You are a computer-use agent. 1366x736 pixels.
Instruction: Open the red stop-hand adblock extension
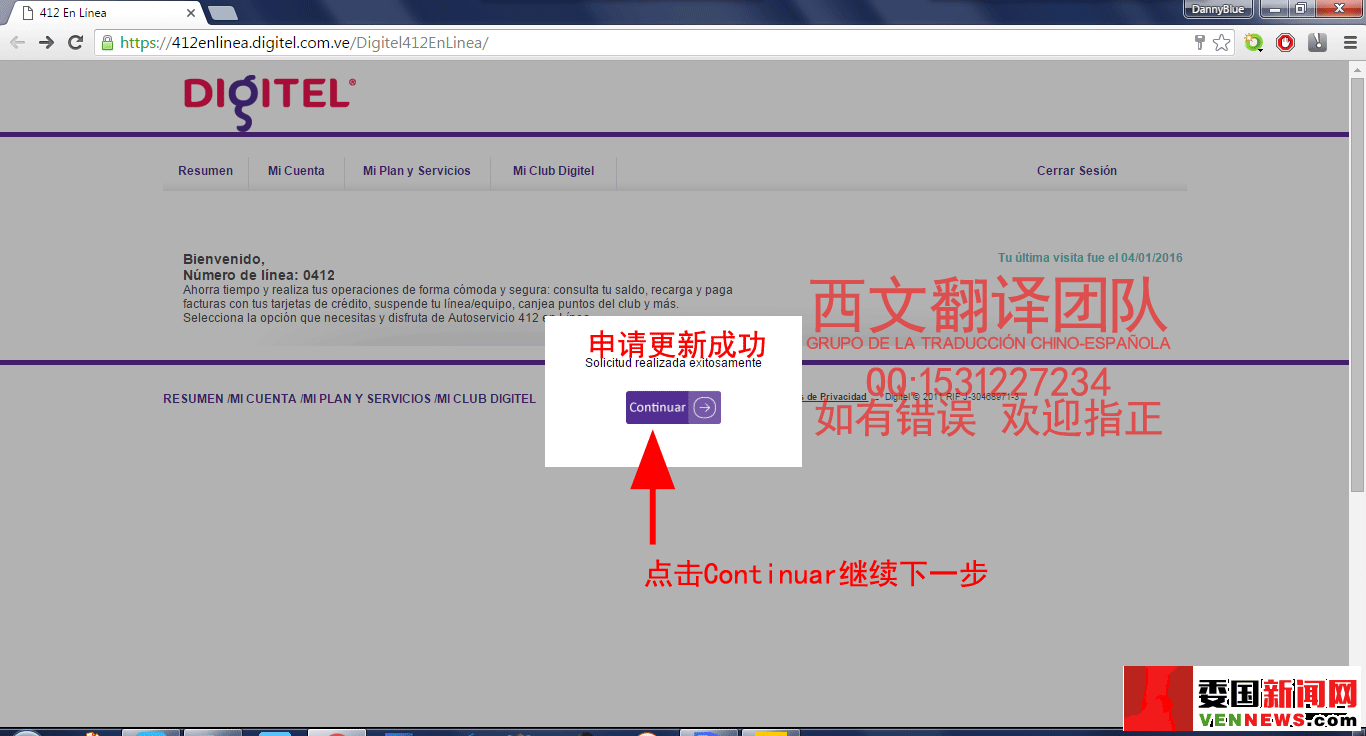click(x=1285, y=42)
